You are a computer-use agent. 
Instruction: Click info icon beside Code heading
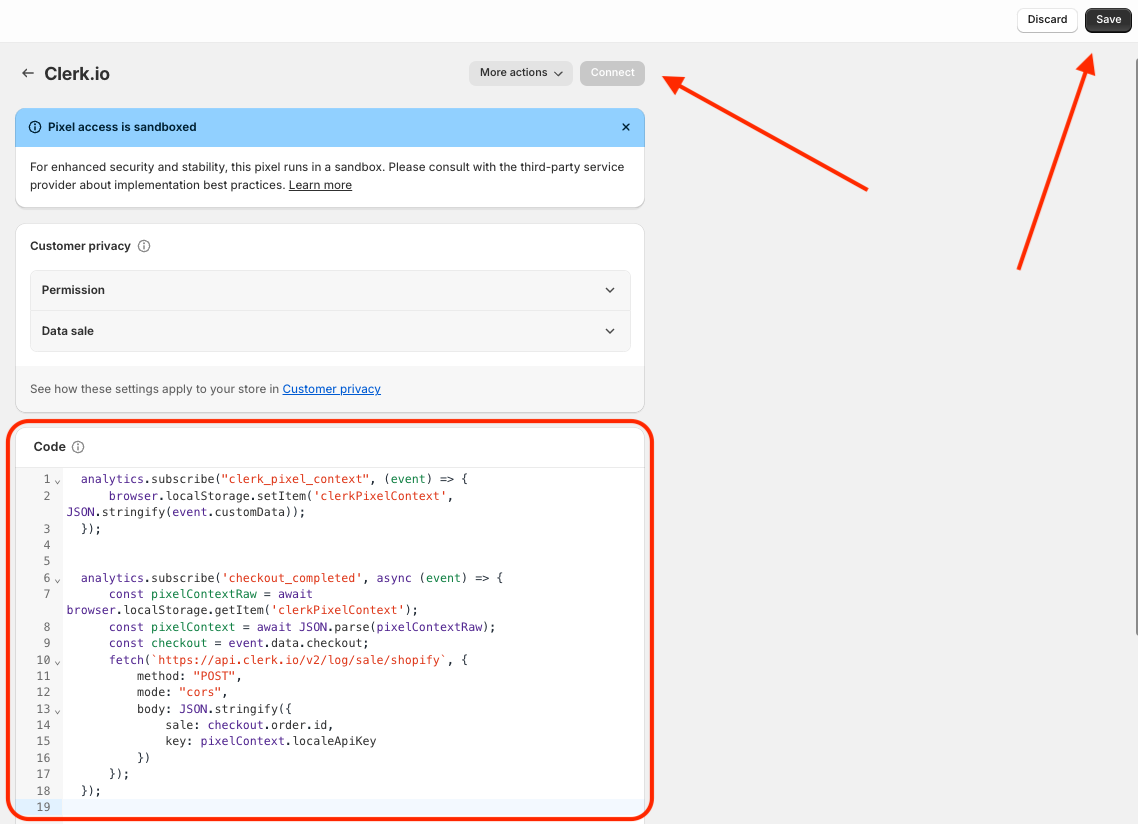tap(78, 447)
